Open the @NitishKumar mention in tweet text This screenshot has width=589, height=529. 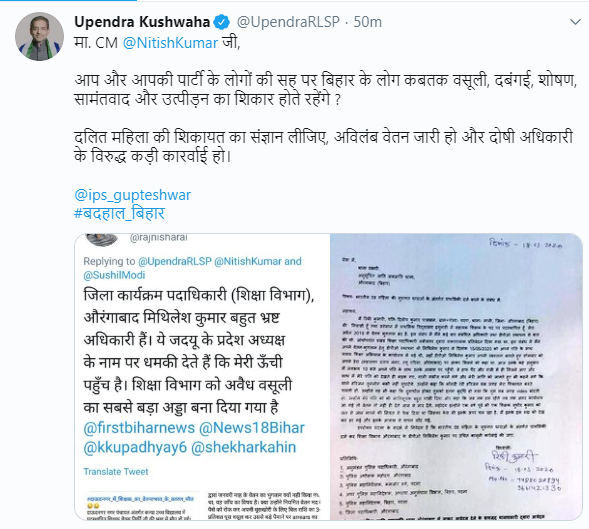point(170,43)
